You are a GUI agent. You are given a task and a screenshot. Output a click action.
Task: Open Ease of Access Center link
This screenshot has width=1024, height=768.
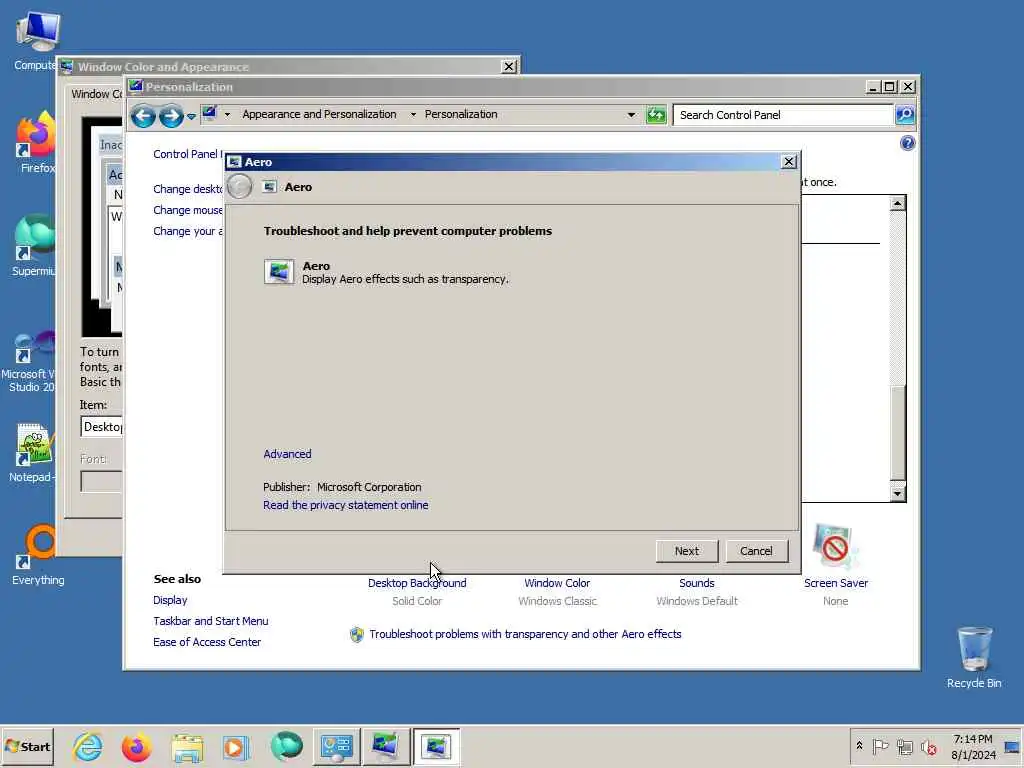(x=206, y=641)
